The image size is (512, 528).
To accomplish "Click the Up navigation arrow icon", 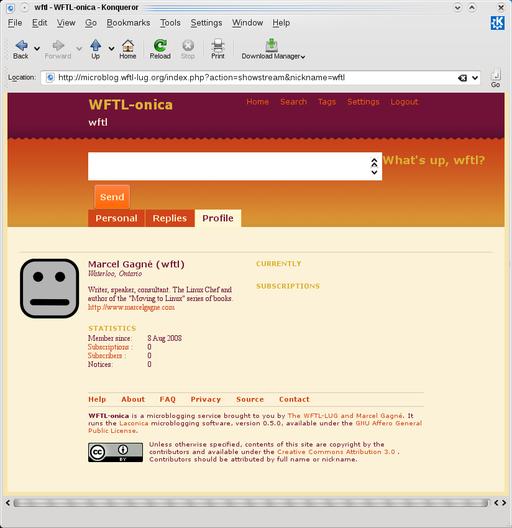I will click(96, 45).
